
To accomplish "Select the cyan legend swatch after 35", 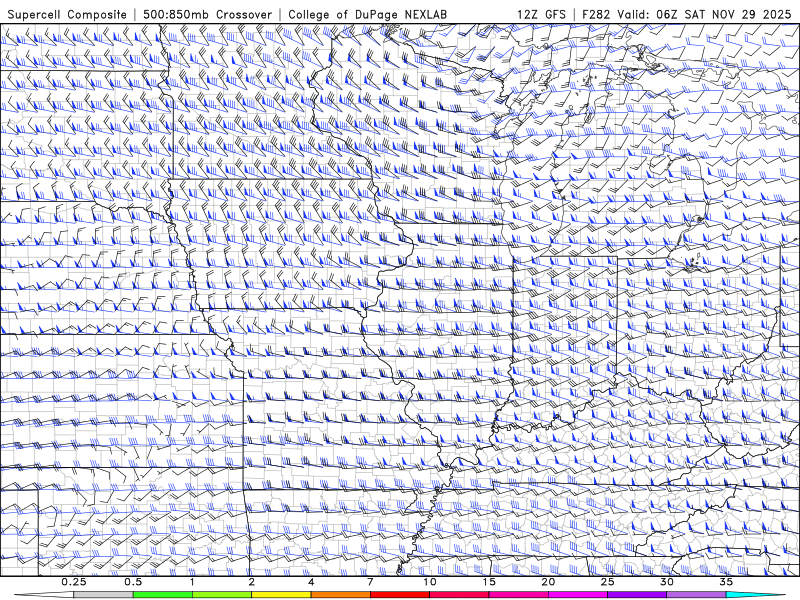I will pos(755,595).
